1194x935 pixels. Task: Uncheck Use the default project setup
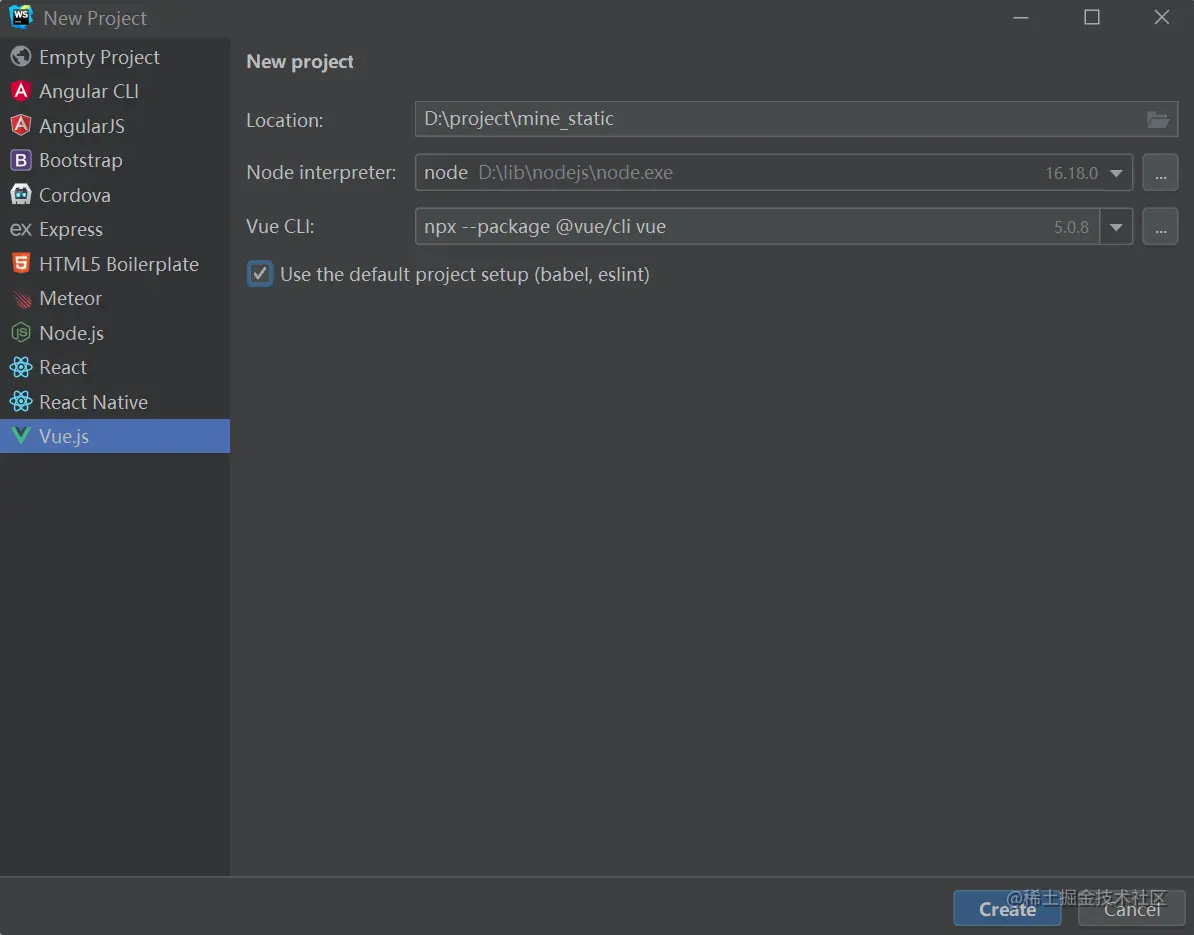pyautogui.click(x=260, y=274)
